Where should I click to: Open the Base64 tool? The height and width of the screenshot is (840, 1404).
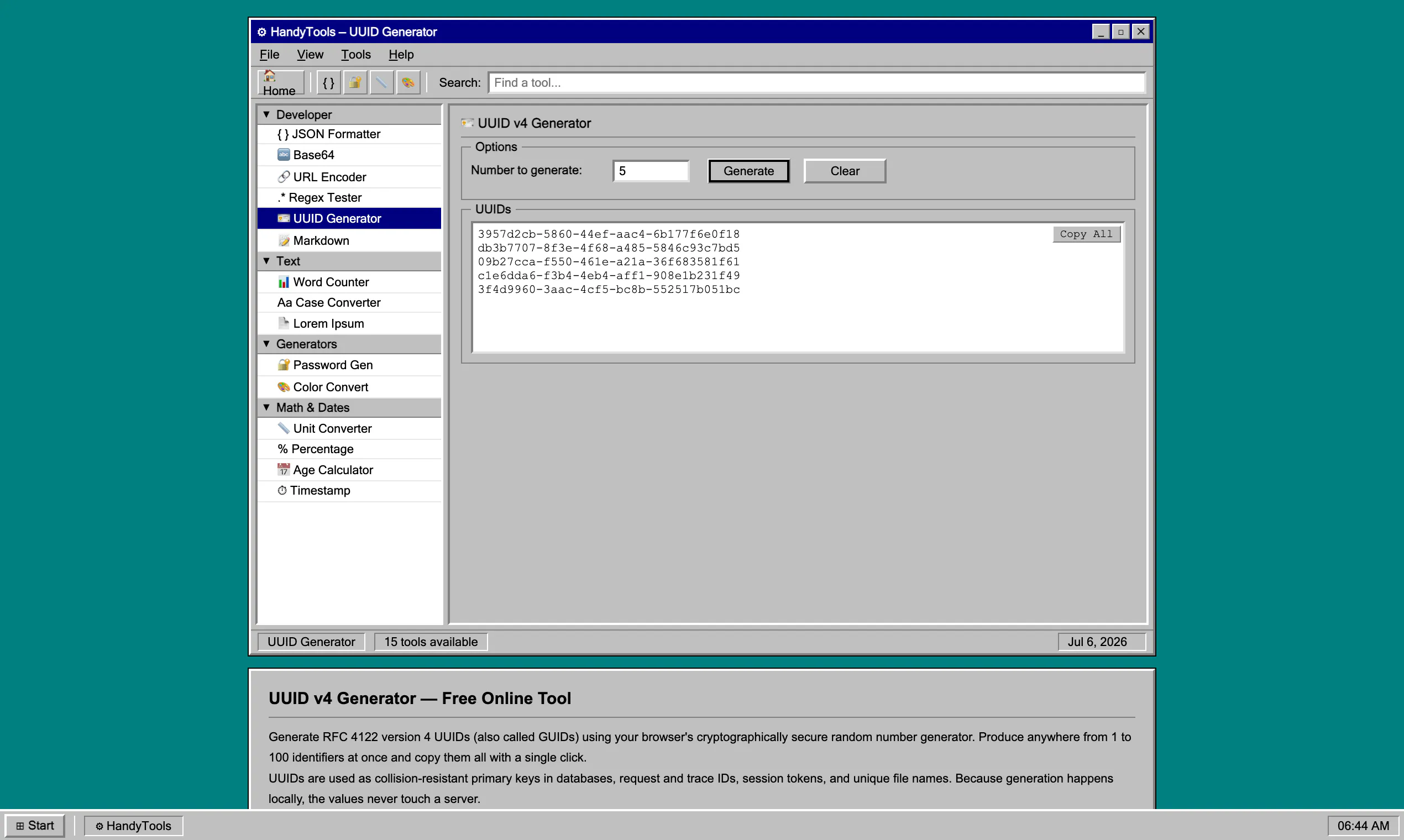tap(349, 155)
